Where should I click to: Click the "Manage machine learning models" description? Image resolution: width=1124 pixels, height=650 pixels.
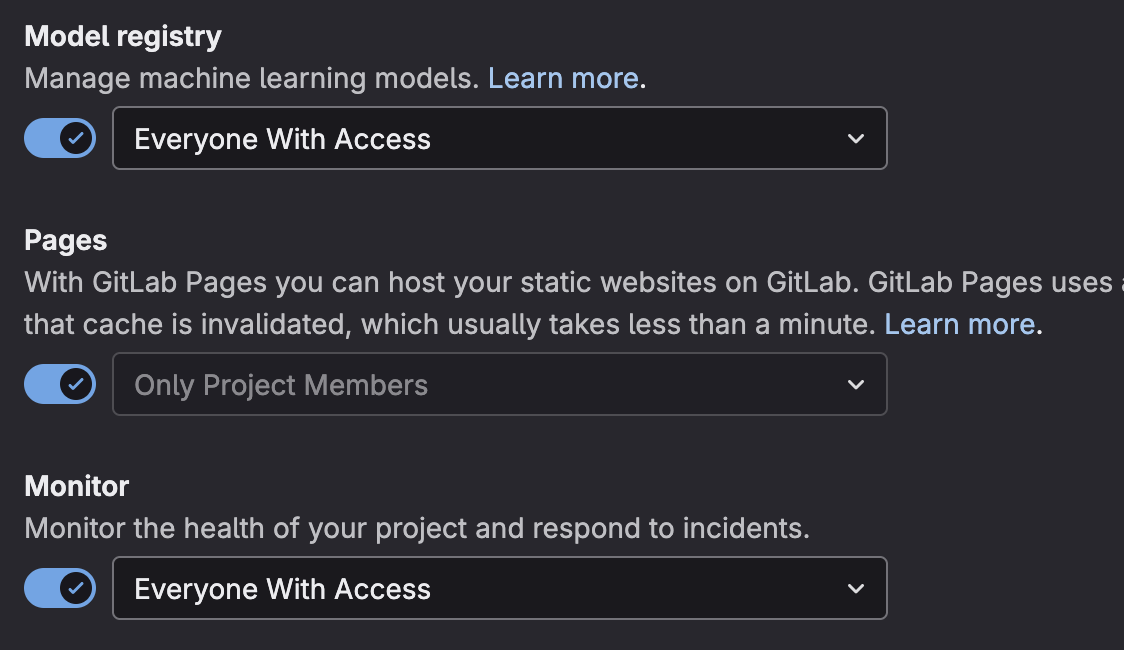(252, 79)
